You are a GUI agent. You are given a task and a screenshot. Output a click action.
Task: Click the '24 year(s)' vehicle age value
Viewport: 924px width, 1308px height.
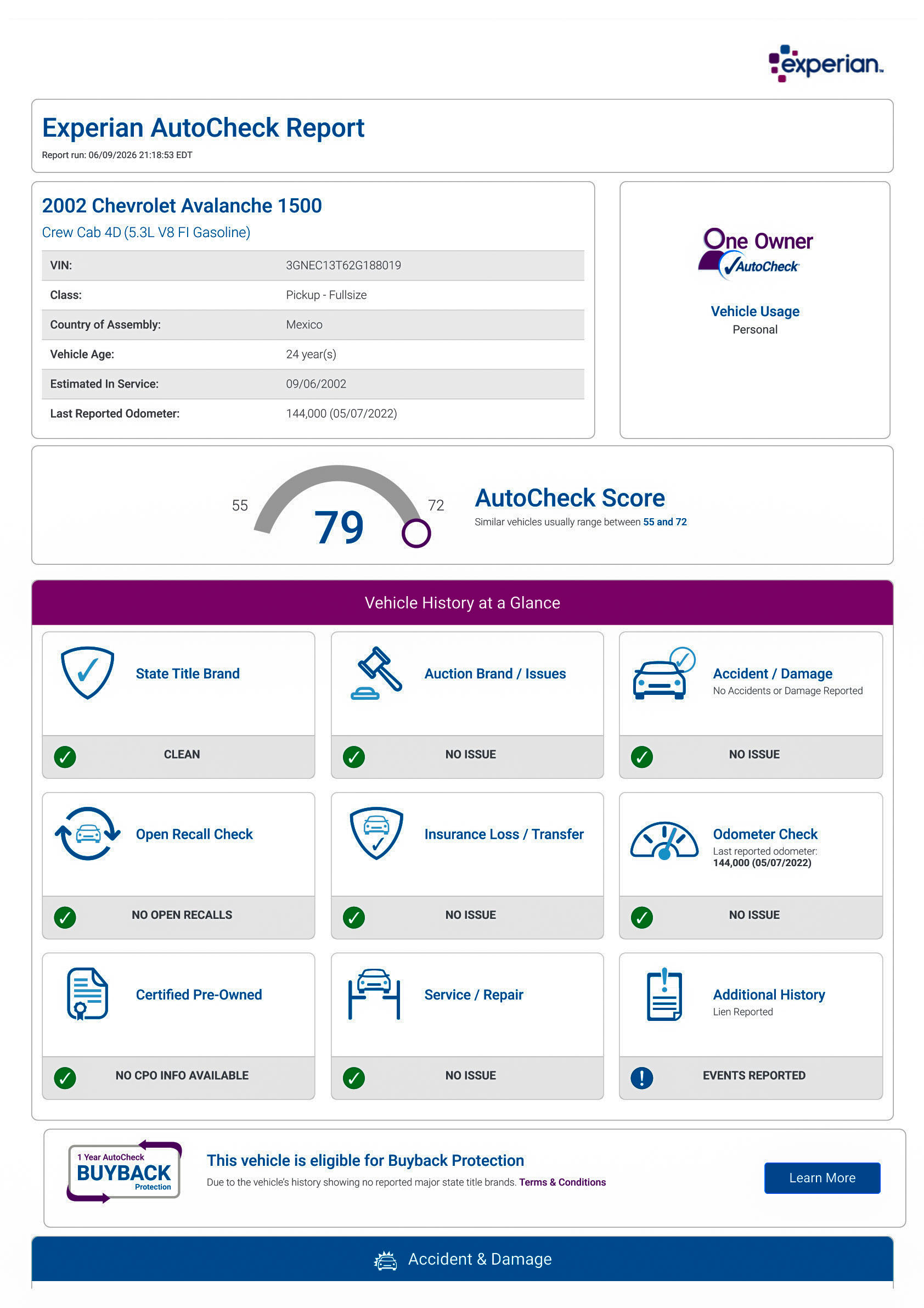coord(311,355)
